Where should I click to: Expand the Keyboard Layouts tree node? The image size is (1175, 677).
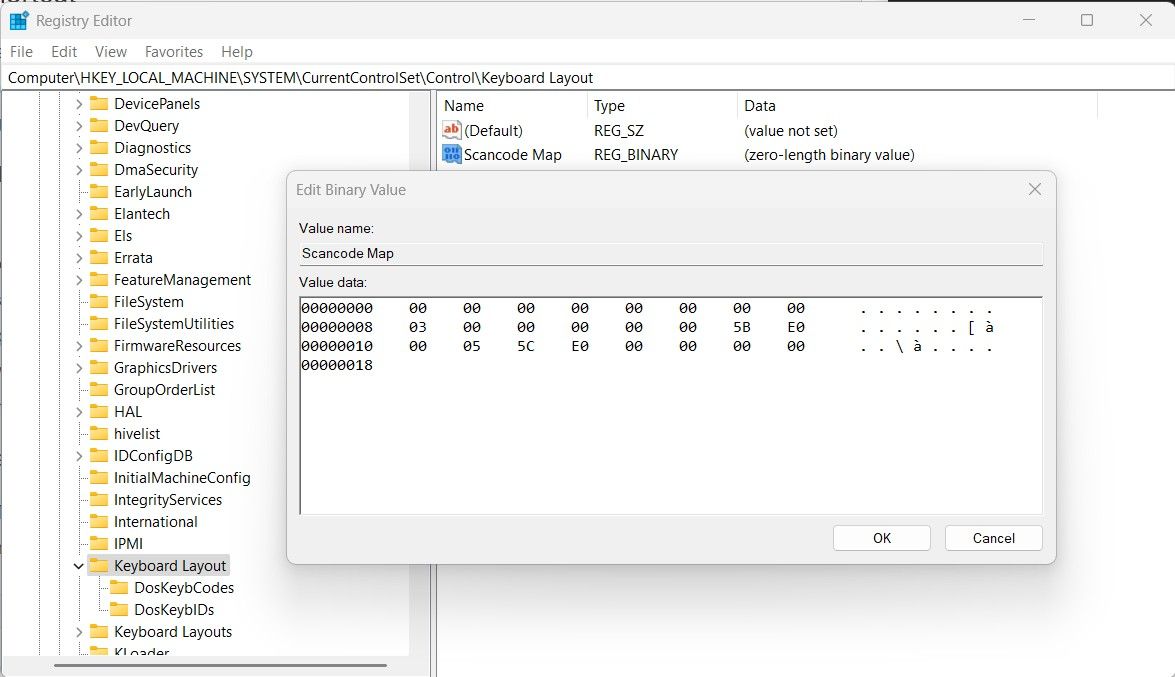pyautogui.click(x=79, y=632)
